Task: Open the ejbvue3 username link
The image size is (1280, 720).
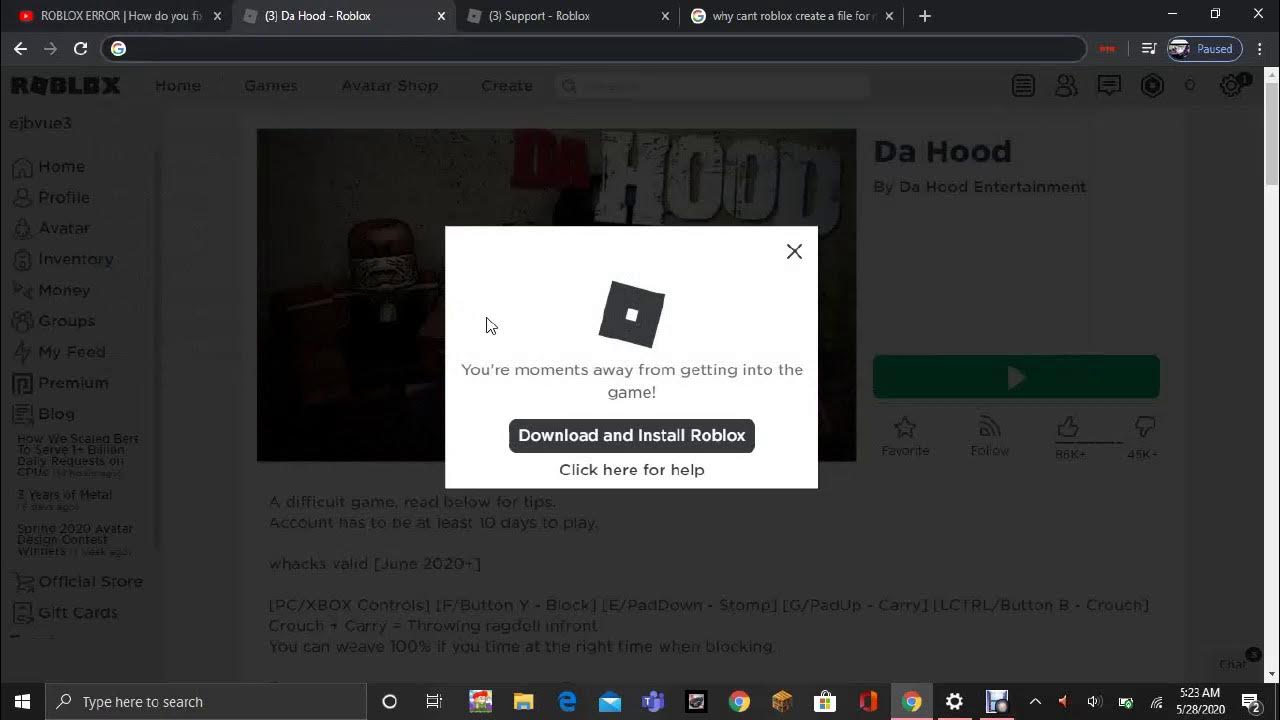Action: [x=40, y=123]
